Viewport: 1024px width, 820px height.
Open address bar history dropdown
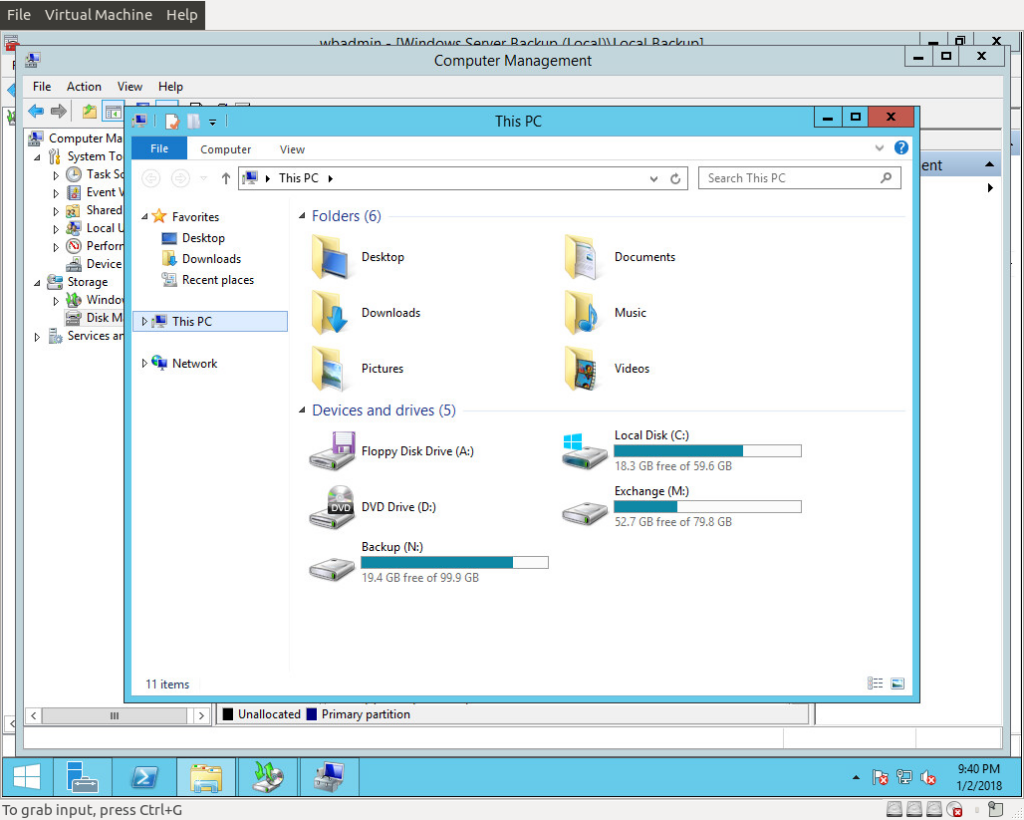pyautogui.click(x=654, y=178)
